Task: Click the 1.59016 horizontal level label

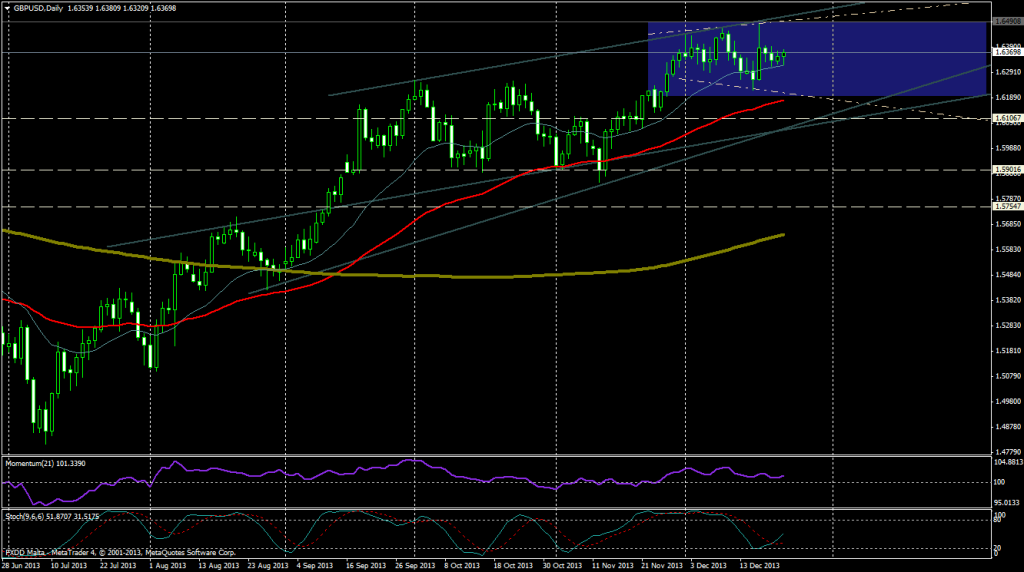Action: [1007, 170]
